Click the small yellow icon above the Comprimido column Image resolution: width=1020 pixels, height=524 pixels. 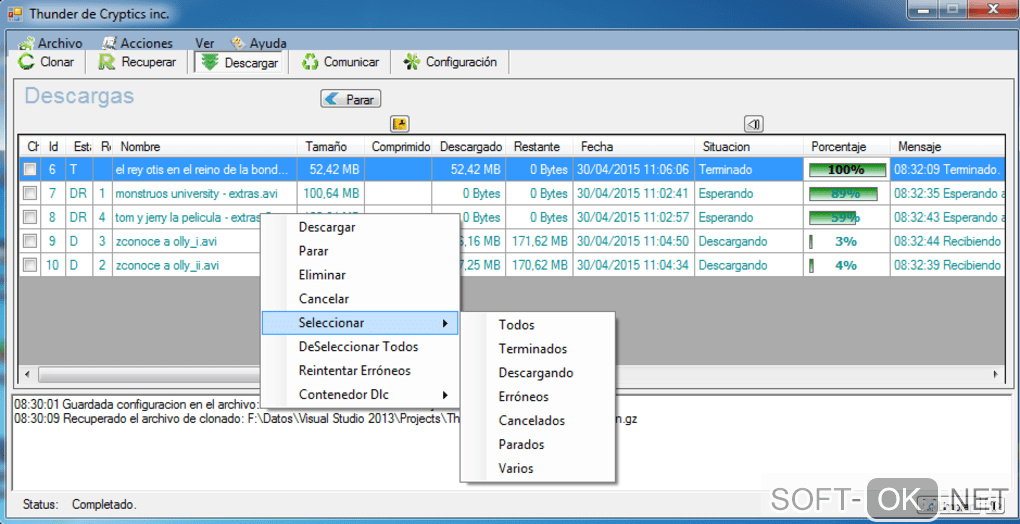tap(399, 124)
